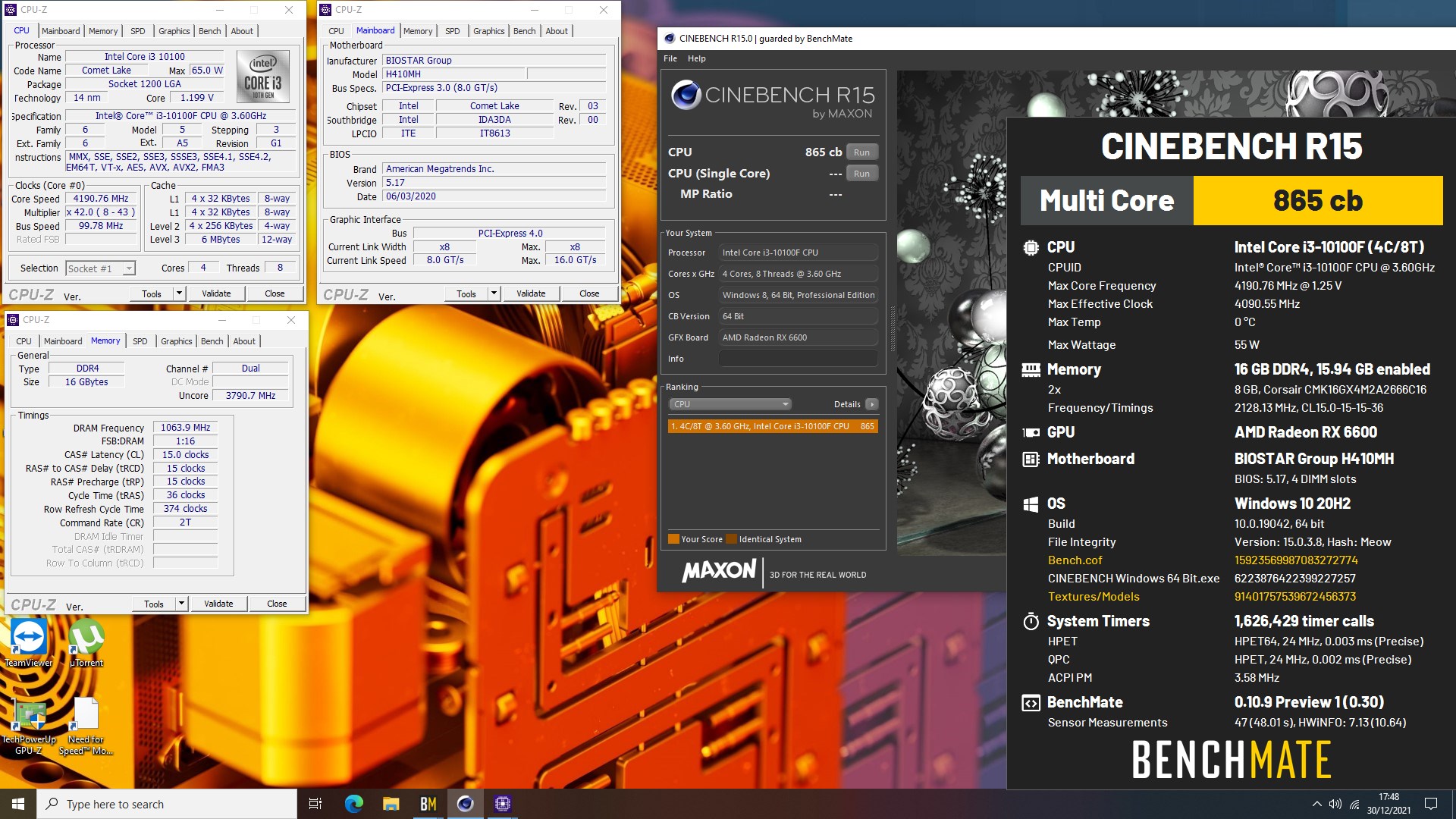Open Need for Speed desktop shortcut
Screen dimensions: 1456x819
86,726
